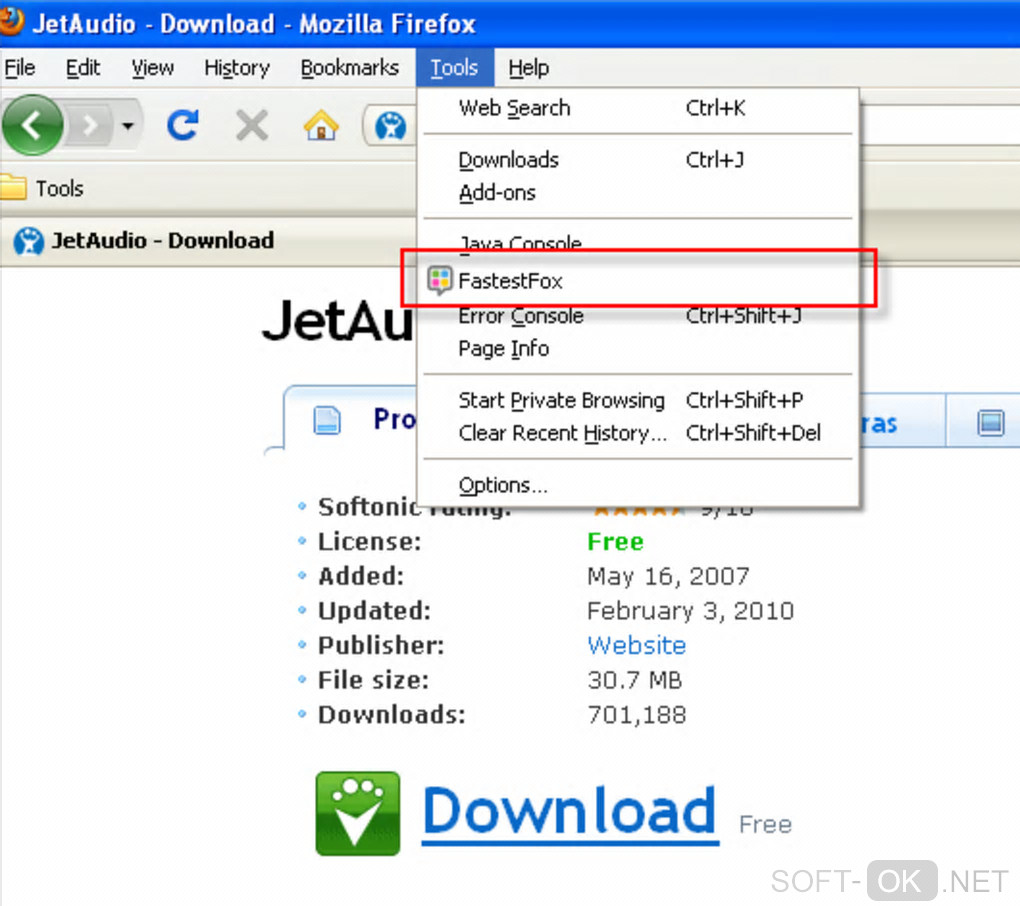Open Options... from the Tools menu

(x=638, y=485)
